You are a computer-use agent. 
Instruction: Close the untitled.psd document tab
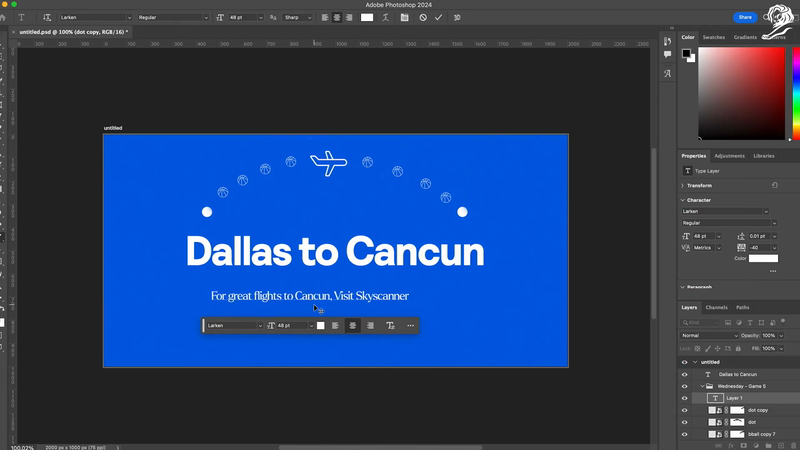(13, 32)
